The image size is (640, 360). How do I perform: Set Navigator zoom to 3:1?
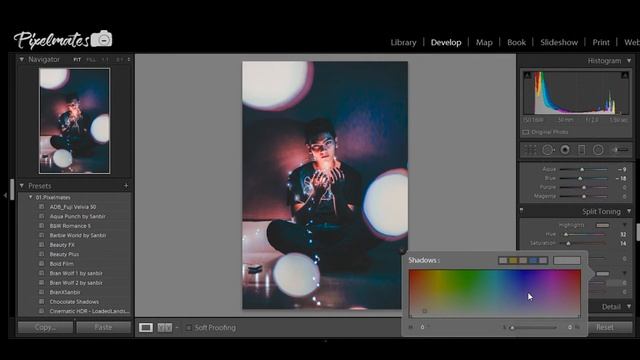coord(119,60)
